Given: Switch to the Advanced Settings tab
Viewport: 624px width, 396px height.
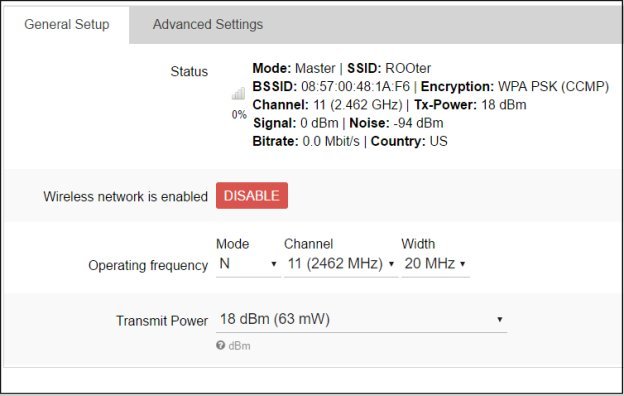Looking at the screenshot, I should point(208,24).
